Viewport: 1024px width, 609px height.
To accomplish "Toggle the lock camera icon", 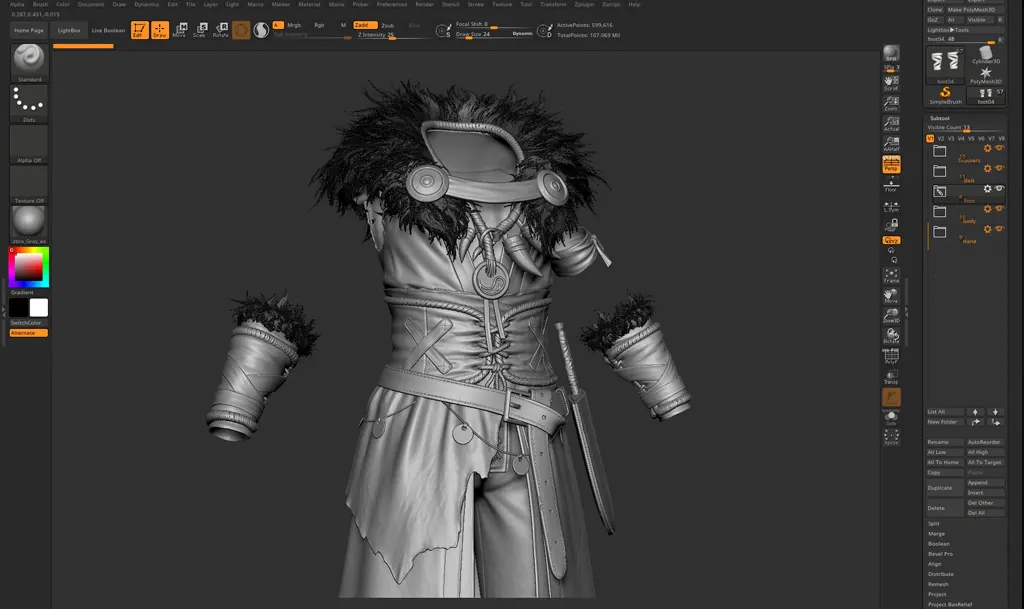I will (891, 225).
